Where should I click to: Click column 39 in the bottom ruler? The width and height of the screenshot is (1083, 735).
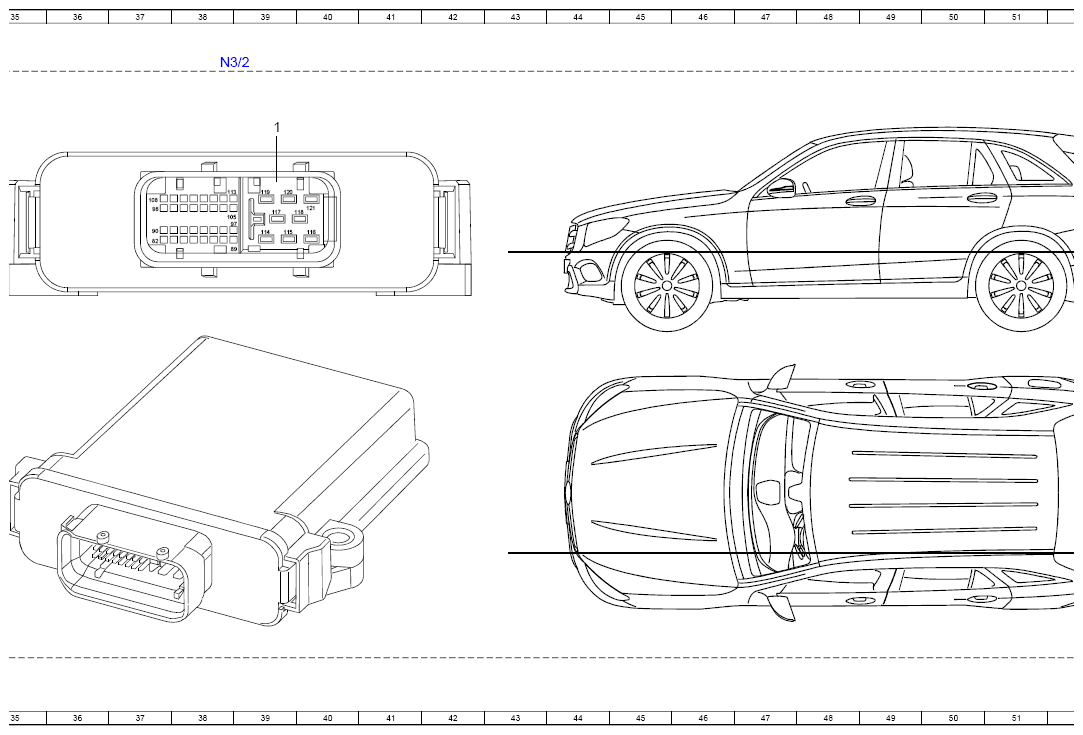pyautogui.click(x=265, y=718)
